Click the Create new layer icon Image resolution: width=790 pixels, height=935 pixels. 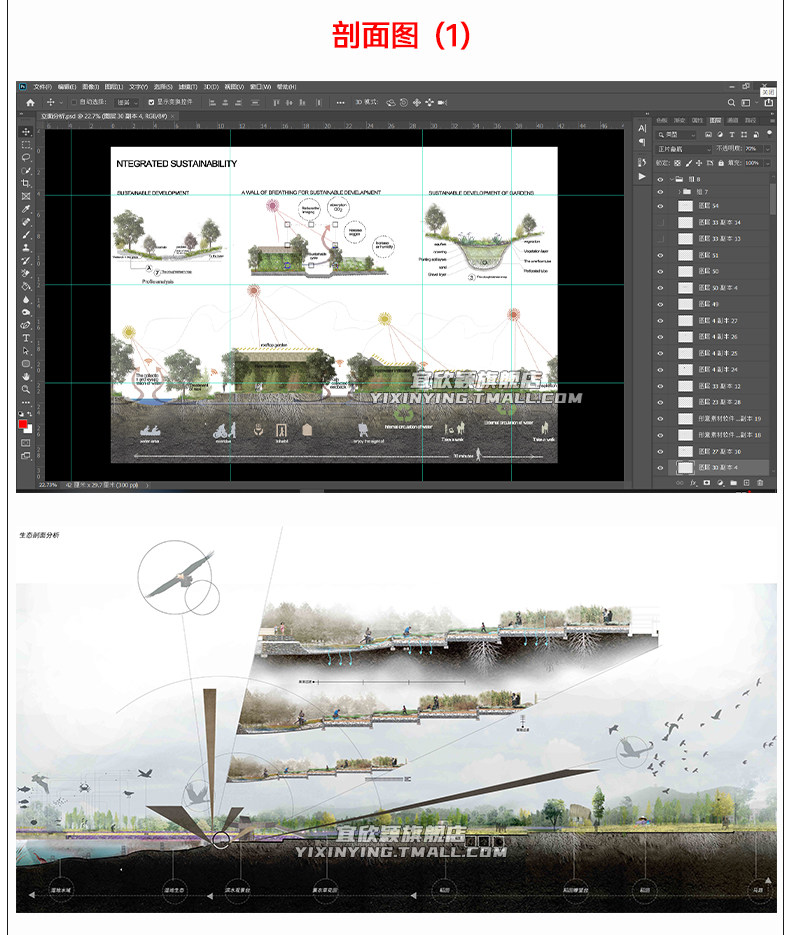coord(746,483)
